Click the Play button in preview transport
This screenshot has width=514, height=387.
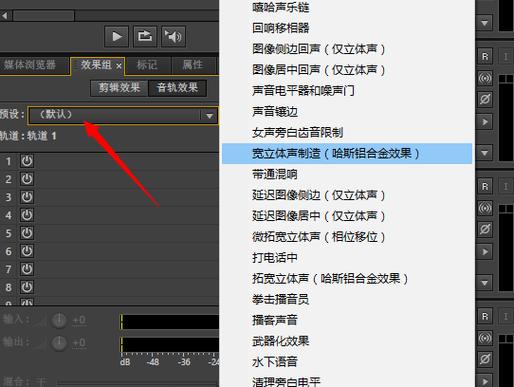116,36
